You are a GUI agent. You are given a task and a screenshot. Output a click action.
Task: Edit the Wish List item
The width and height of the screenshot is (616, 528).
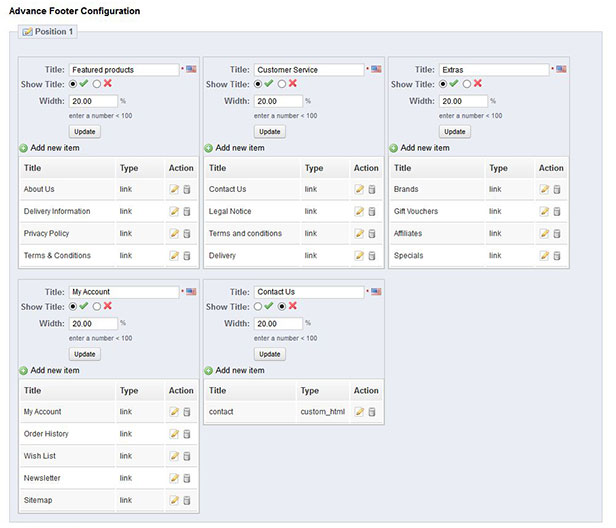174,456
